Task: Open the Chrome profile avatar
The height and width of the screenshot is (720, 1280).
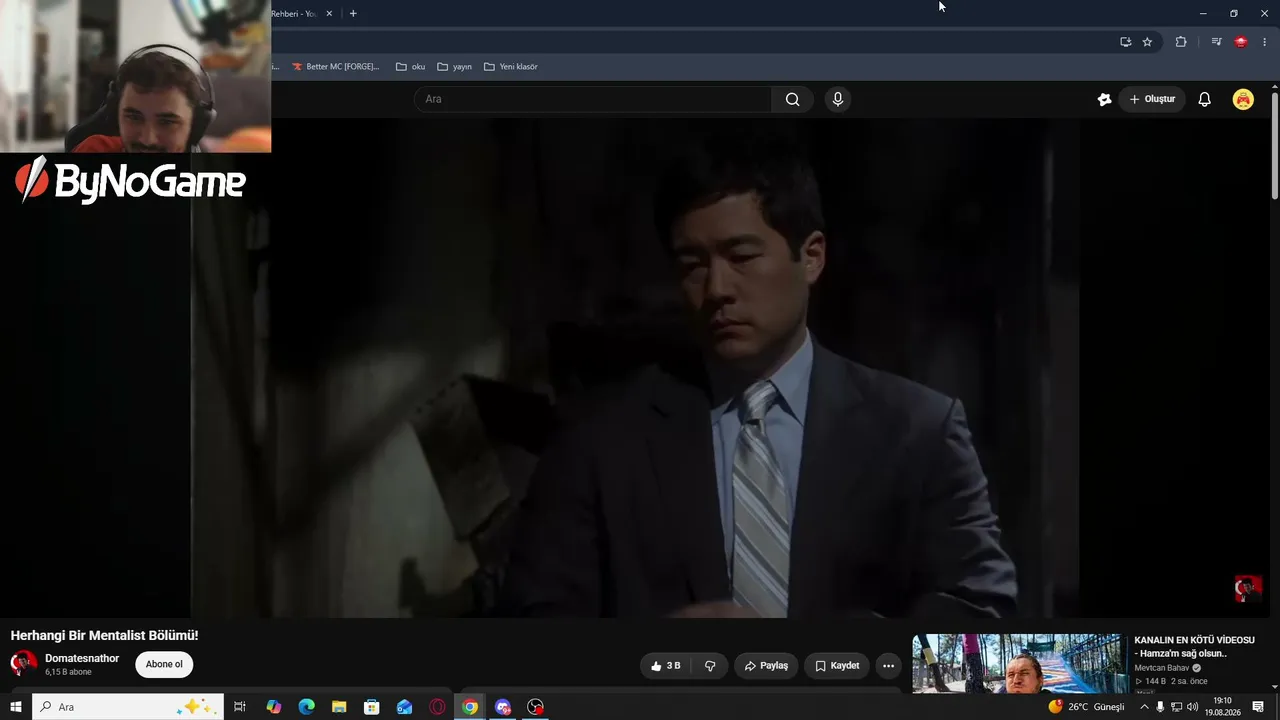Action: [x=1241, y=42]
